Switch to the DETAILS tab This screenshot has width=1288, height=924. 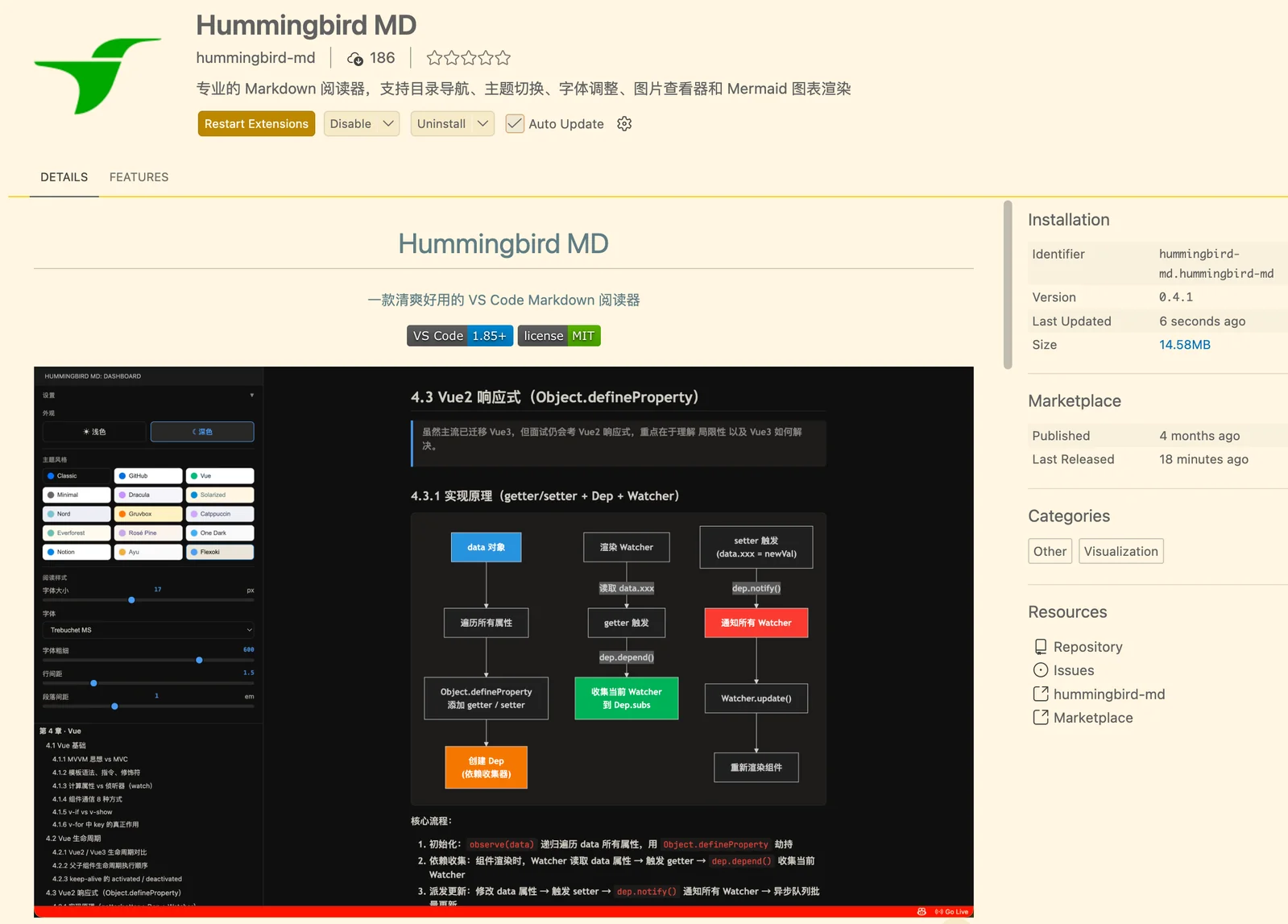pyautogui.click(x=64, y=177)
